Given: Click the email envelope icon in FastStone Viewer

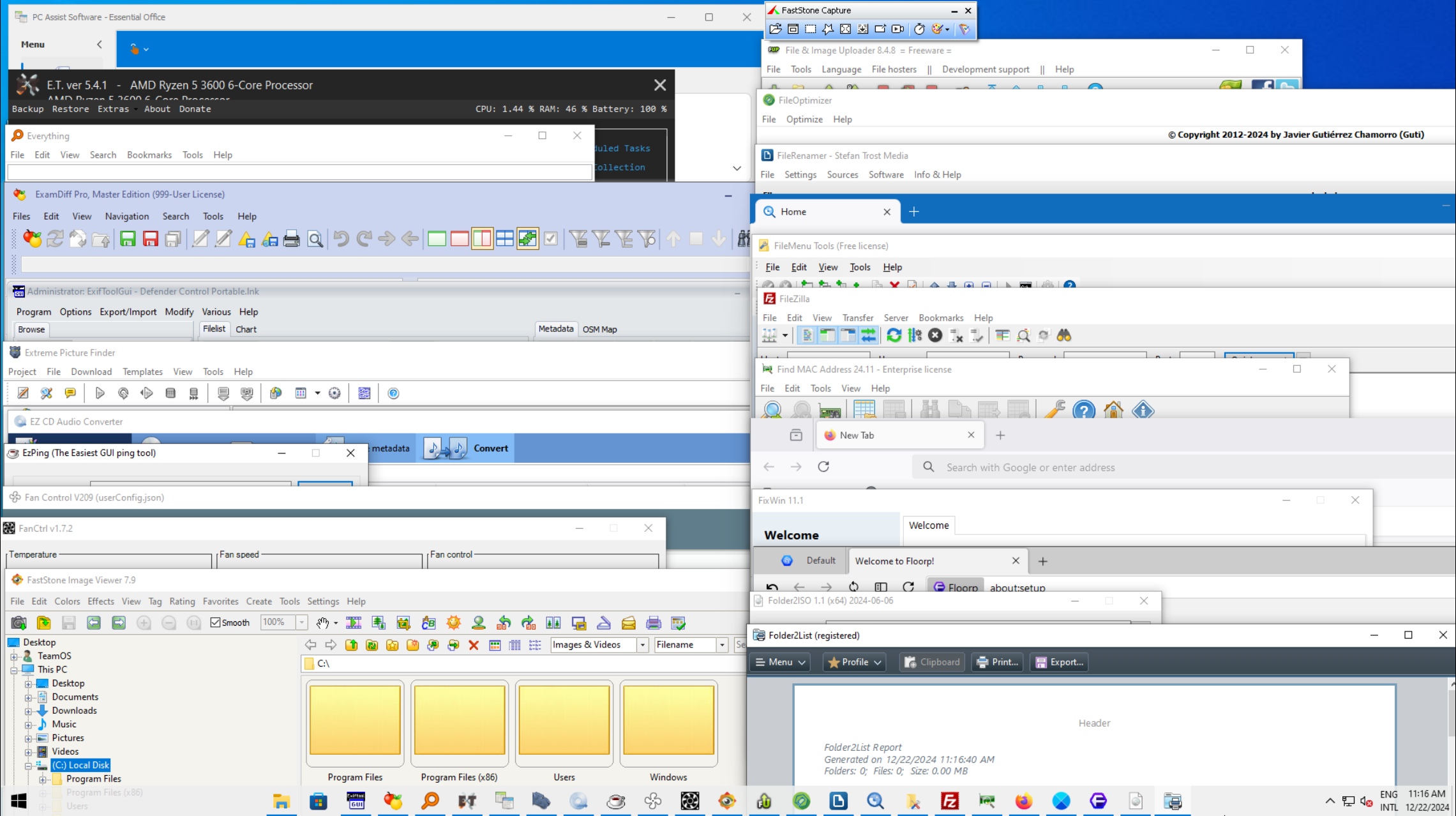Looking at the screenshot, I should pyautogui.click(x=629, y=623).
